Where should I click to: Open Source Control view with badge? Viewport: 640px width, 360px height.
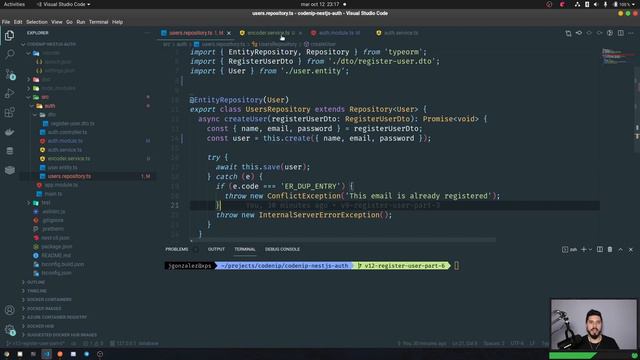[x=9, y=74]
